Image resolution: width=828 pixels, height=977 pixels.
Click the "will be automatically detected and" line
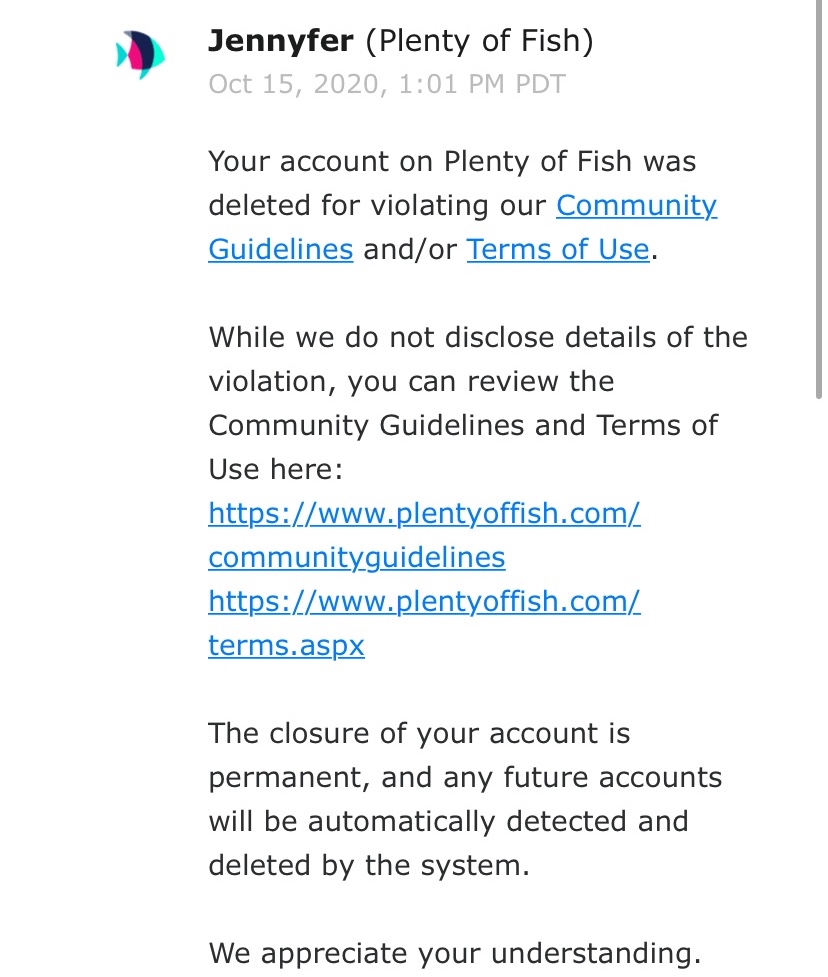(x=448, y=821)
